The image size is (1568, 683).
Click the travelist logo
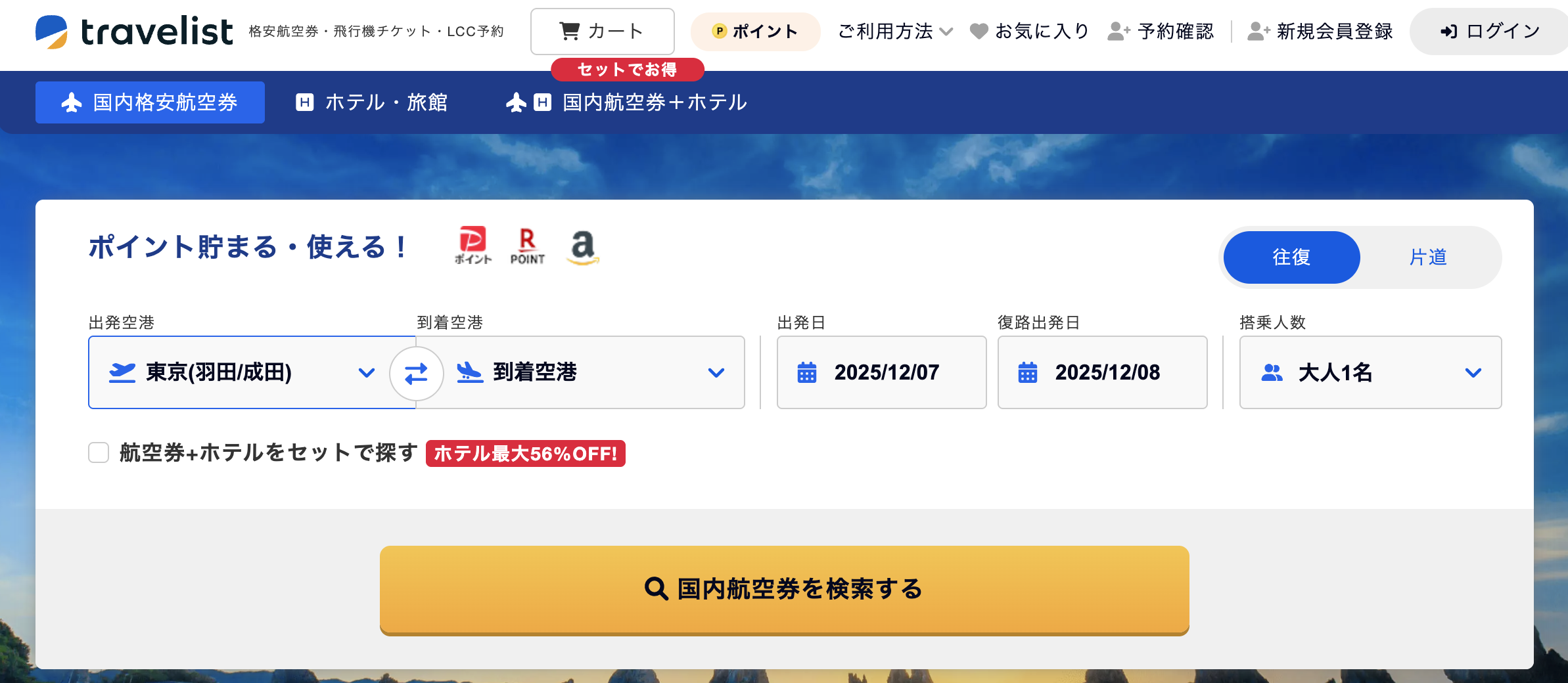(134, 32)
